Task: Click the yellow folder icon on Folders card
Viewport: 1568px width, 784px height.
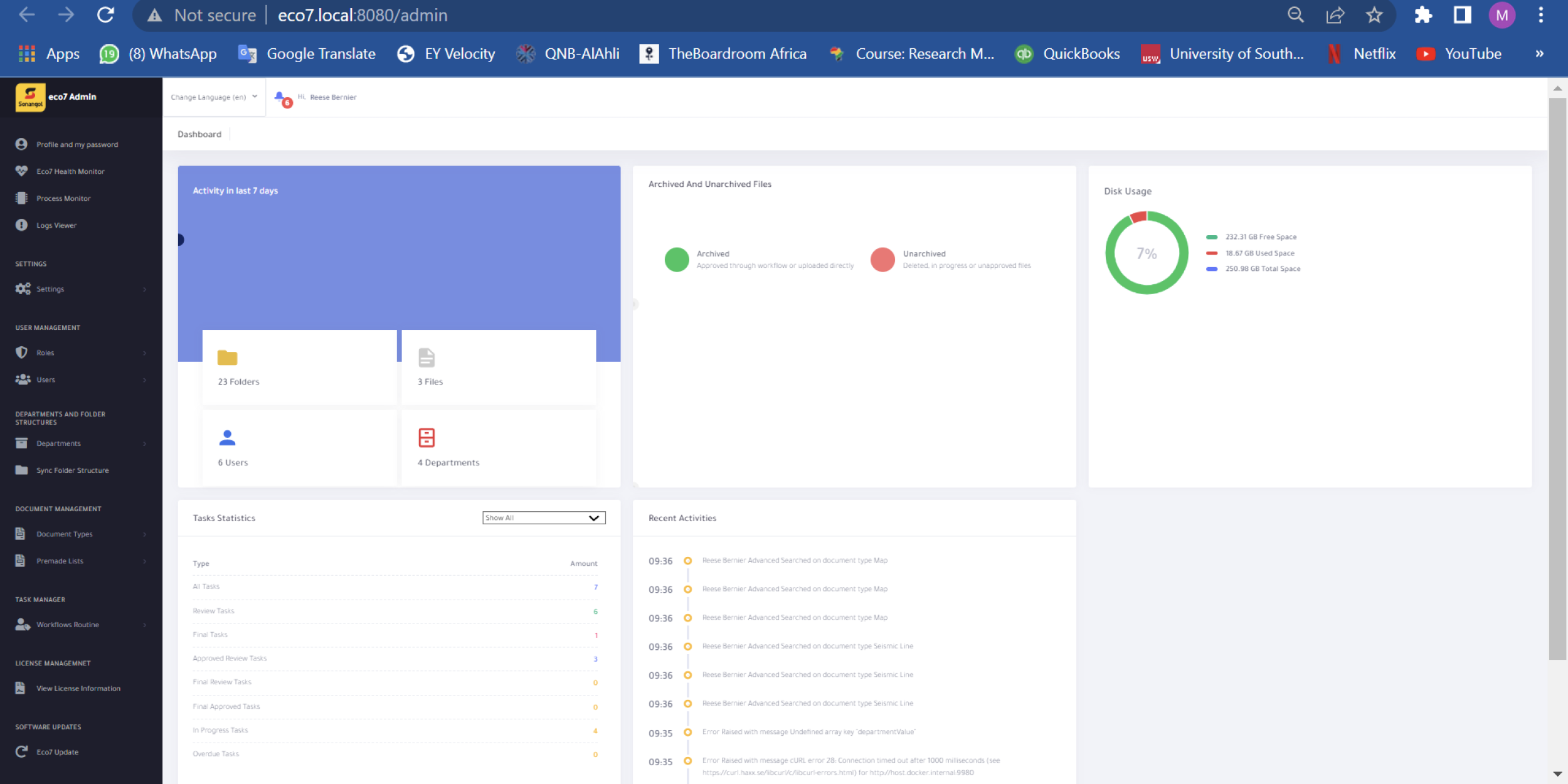Action: click(x=227, y=358)
